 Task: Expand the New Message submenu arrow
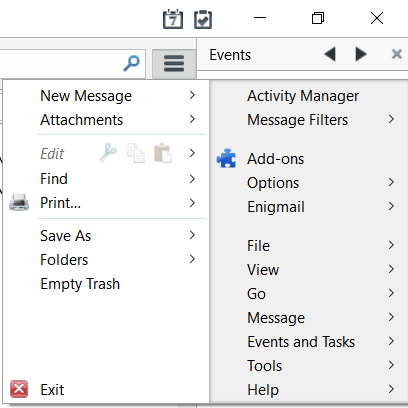[192, 95]
